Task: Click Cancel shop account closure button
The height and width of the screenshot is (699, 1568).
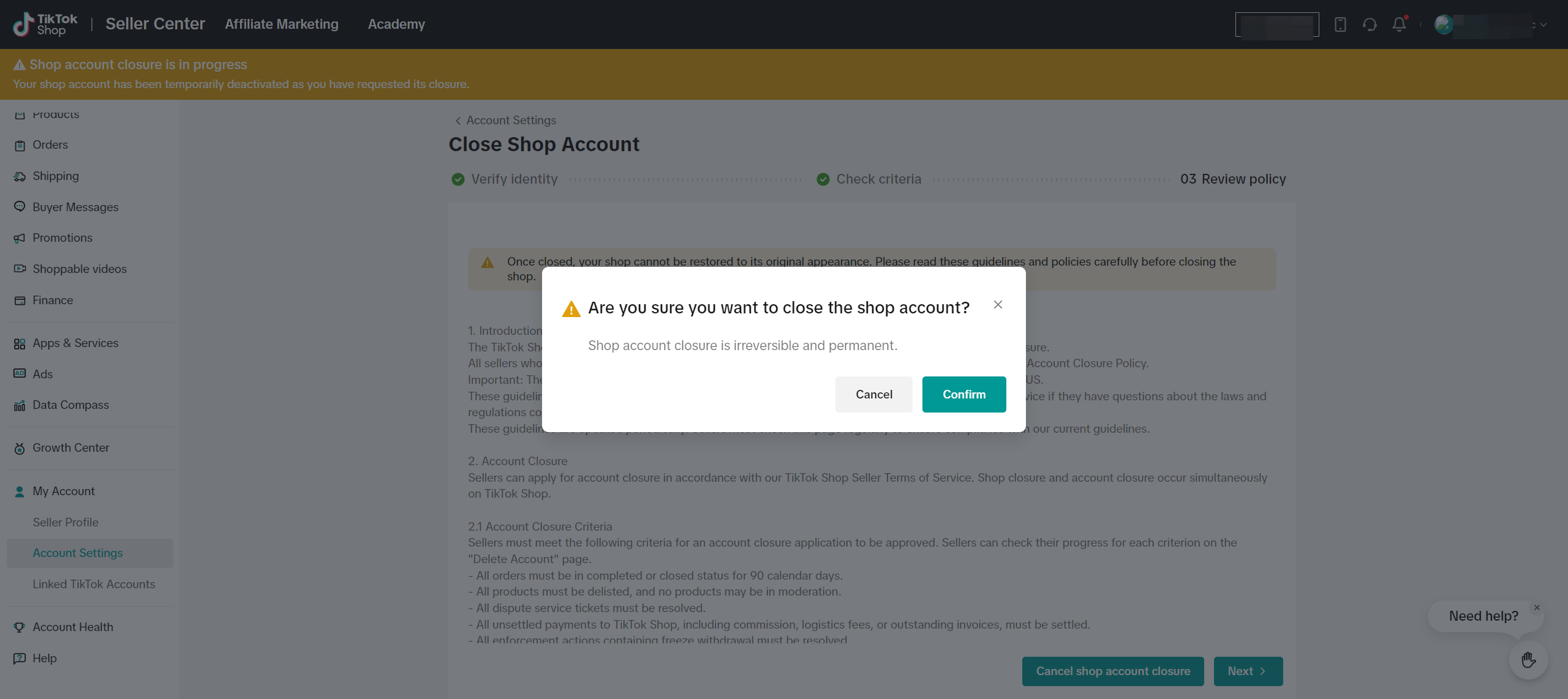Action: coord(1112,671)
